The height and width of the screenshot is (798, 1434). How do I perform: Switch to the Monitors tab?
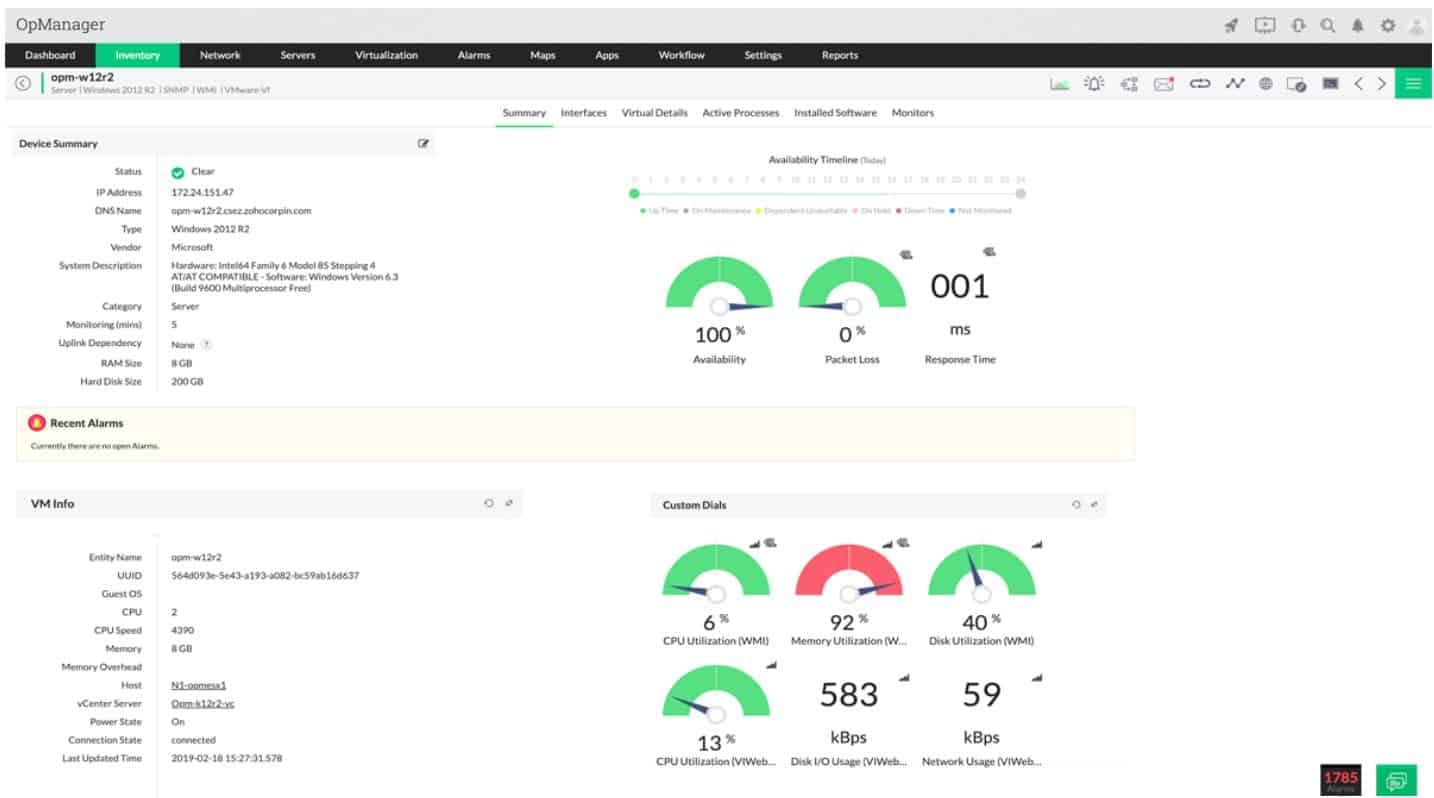[913, 113]
